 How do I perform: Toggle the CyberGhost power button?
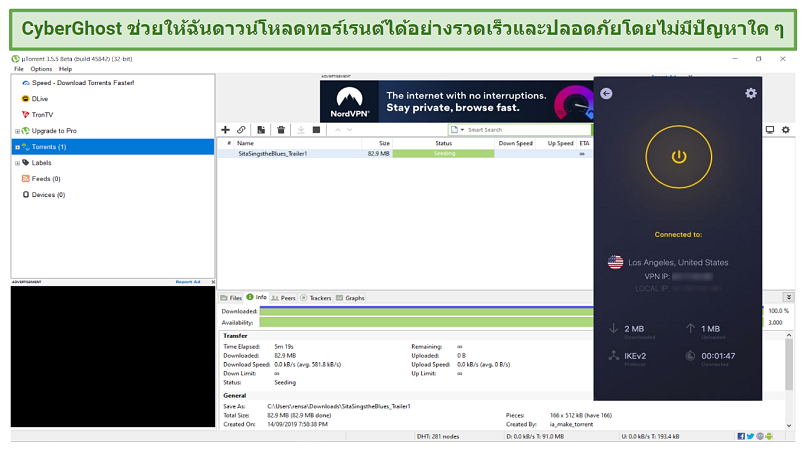[x=679, y=157]
